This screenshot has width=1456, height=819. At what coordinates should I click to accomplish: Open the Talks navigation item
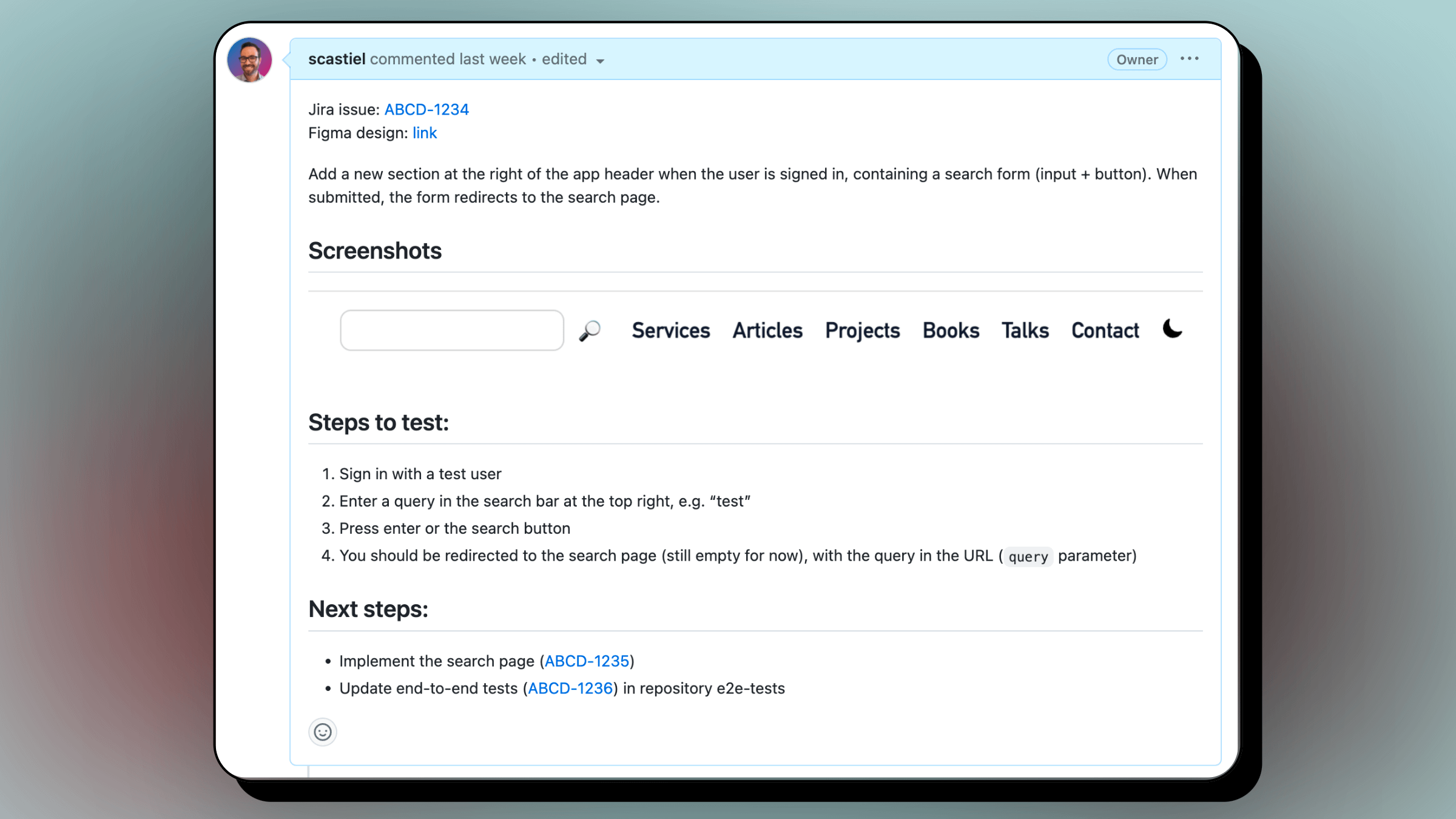coord(1025,331)
